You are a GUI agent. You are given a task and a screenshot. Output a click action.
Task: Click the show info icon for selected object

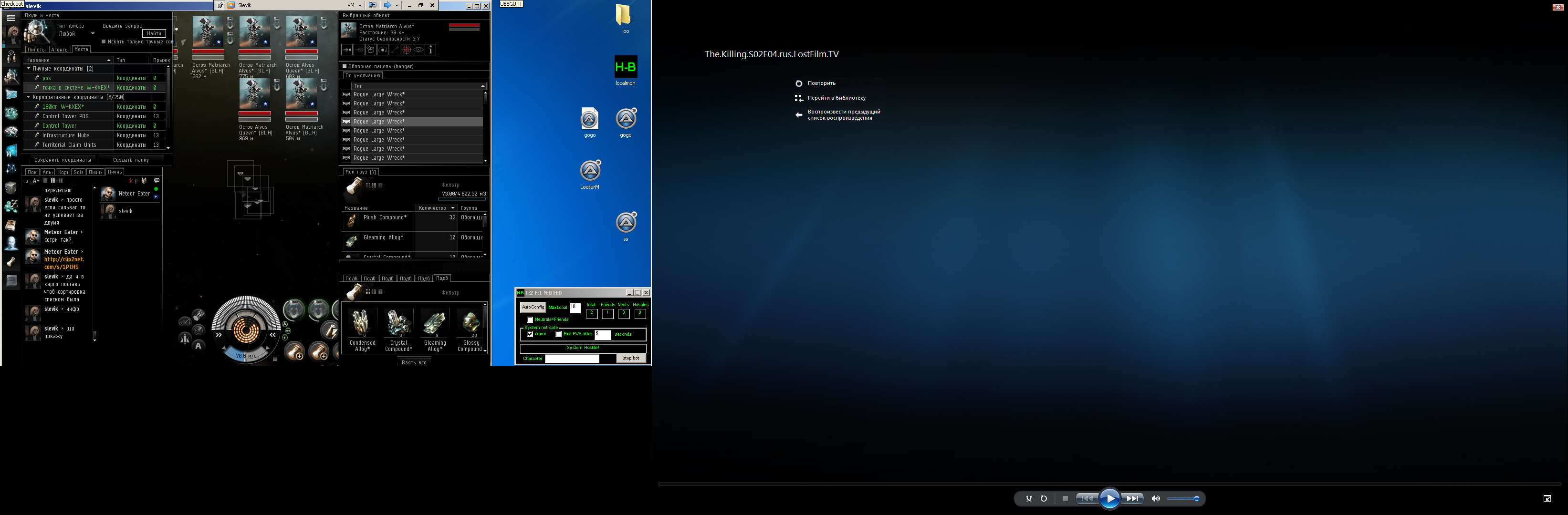pyautogui.click(x=431, y=50)
